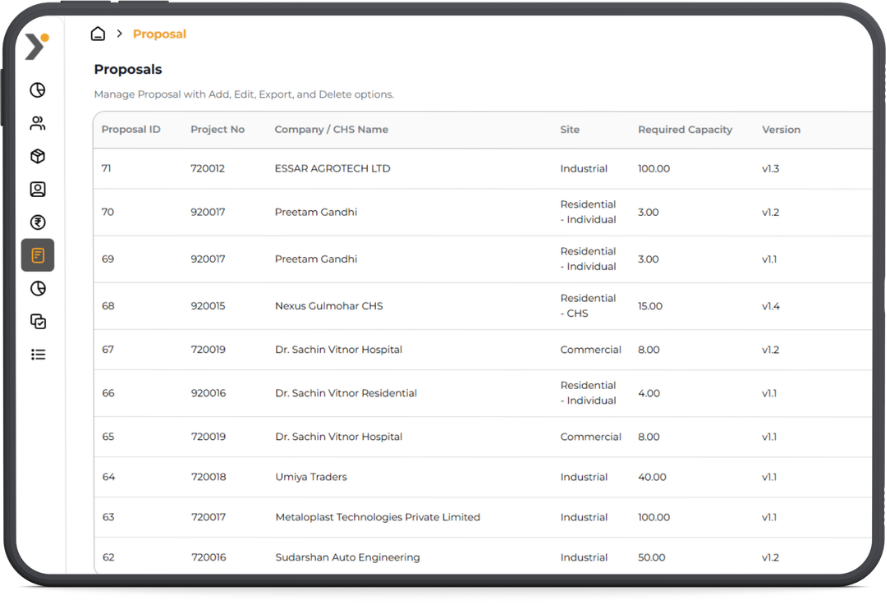Click the Company / CHS Name column header
This screenshot has height=606, width=887.
331,130
